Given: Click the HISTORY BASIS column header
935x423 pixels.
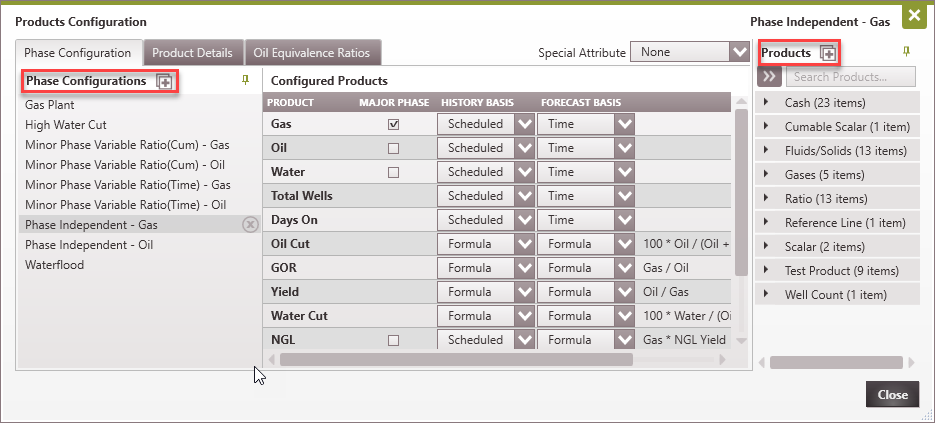Looking at the screenshot, I should point(476,102).
